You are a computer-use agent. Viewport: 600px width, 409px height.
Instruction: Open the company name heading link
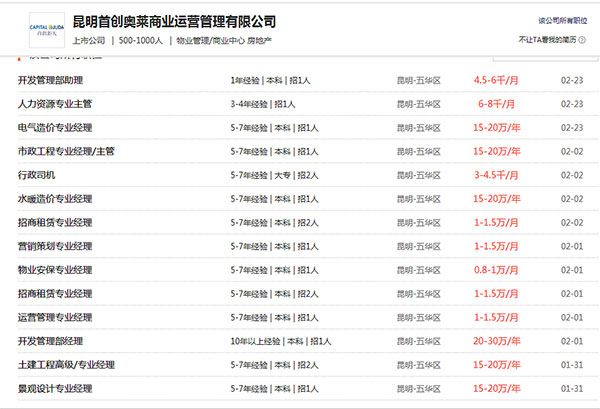(x=175, y=21)
